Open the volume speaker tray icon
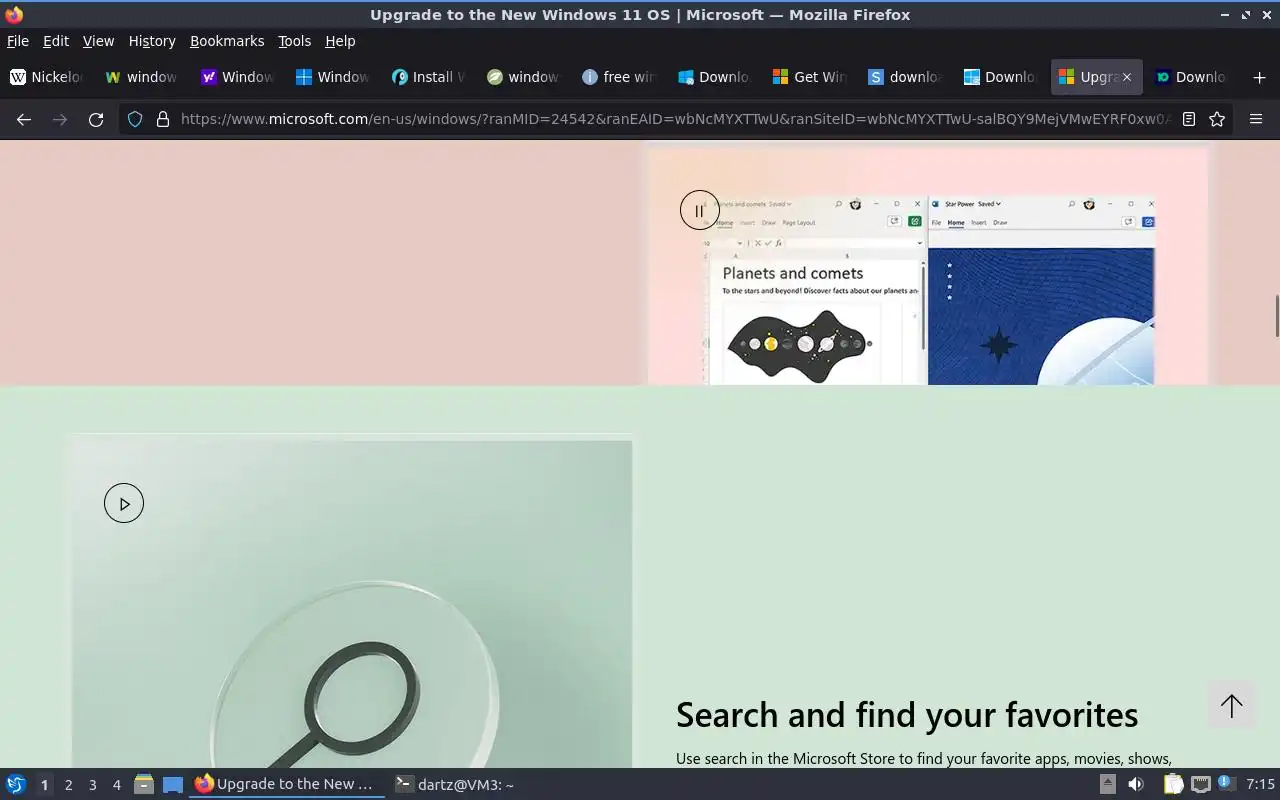Image resolution: width=1280 pixels, height=800 pixels. [x=1136, y=784]
